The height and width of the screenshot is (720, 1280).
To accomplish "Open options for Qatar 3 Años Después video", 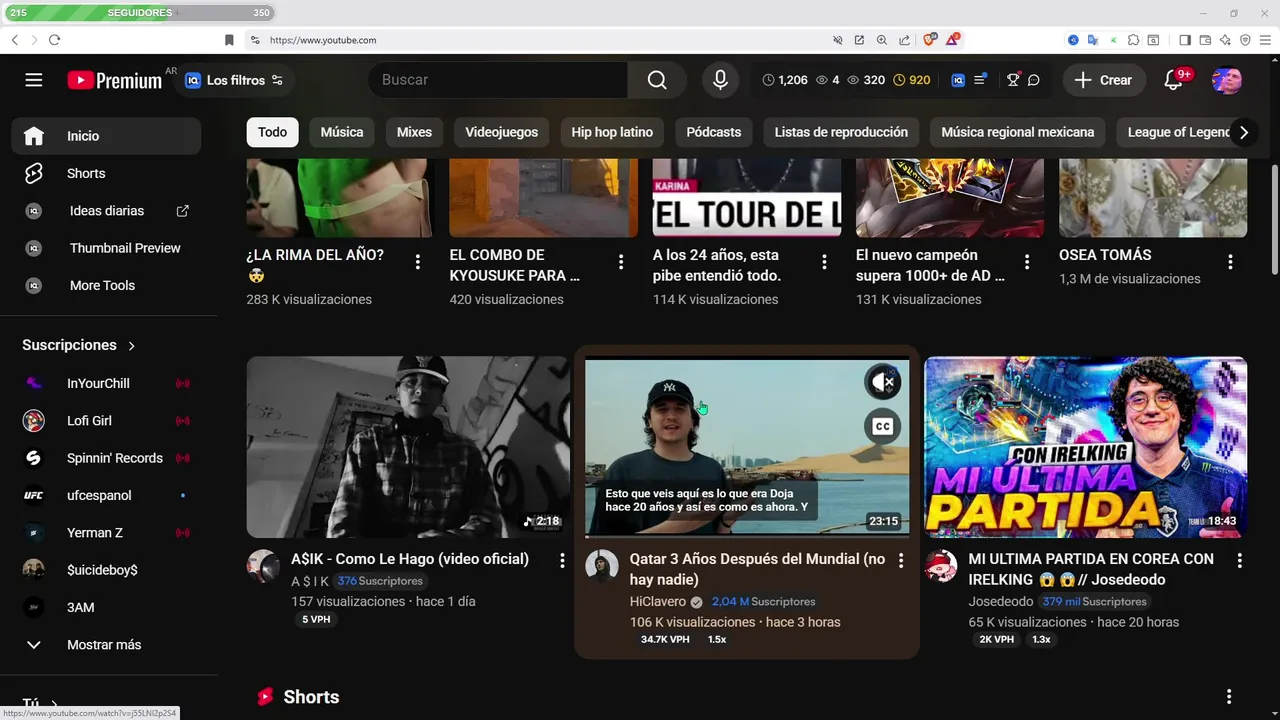I will [901, 561].
